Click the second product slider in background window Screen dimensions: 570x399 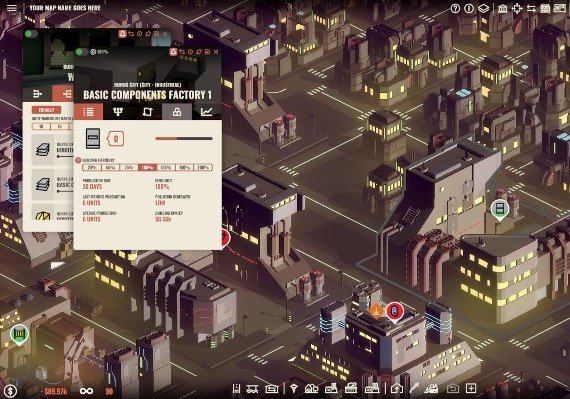point(65,191)
